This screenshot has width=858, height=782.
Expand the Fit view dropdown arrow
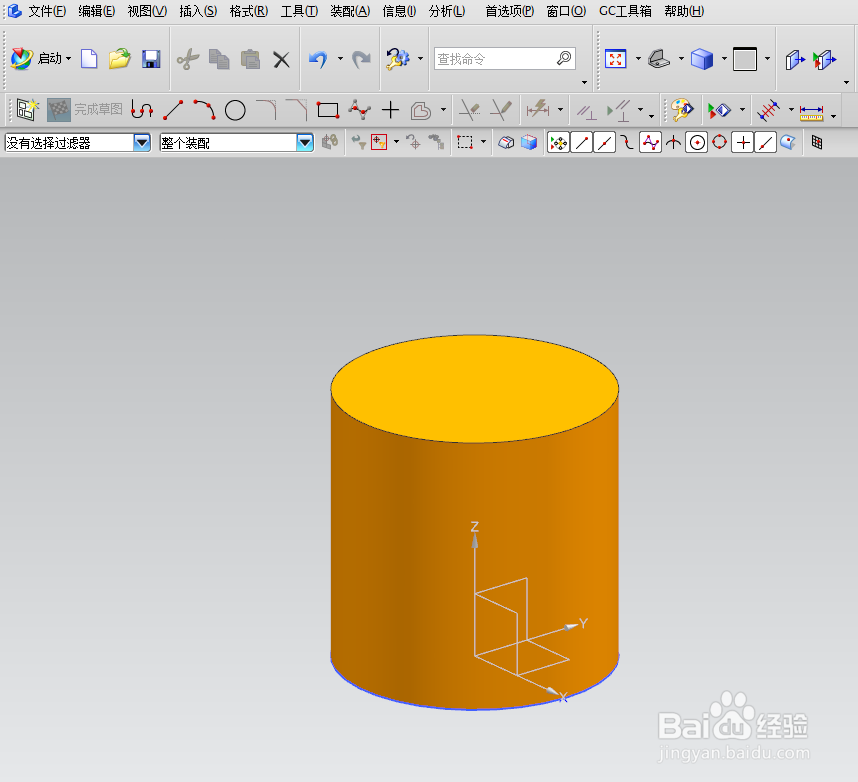pos(637,59)
